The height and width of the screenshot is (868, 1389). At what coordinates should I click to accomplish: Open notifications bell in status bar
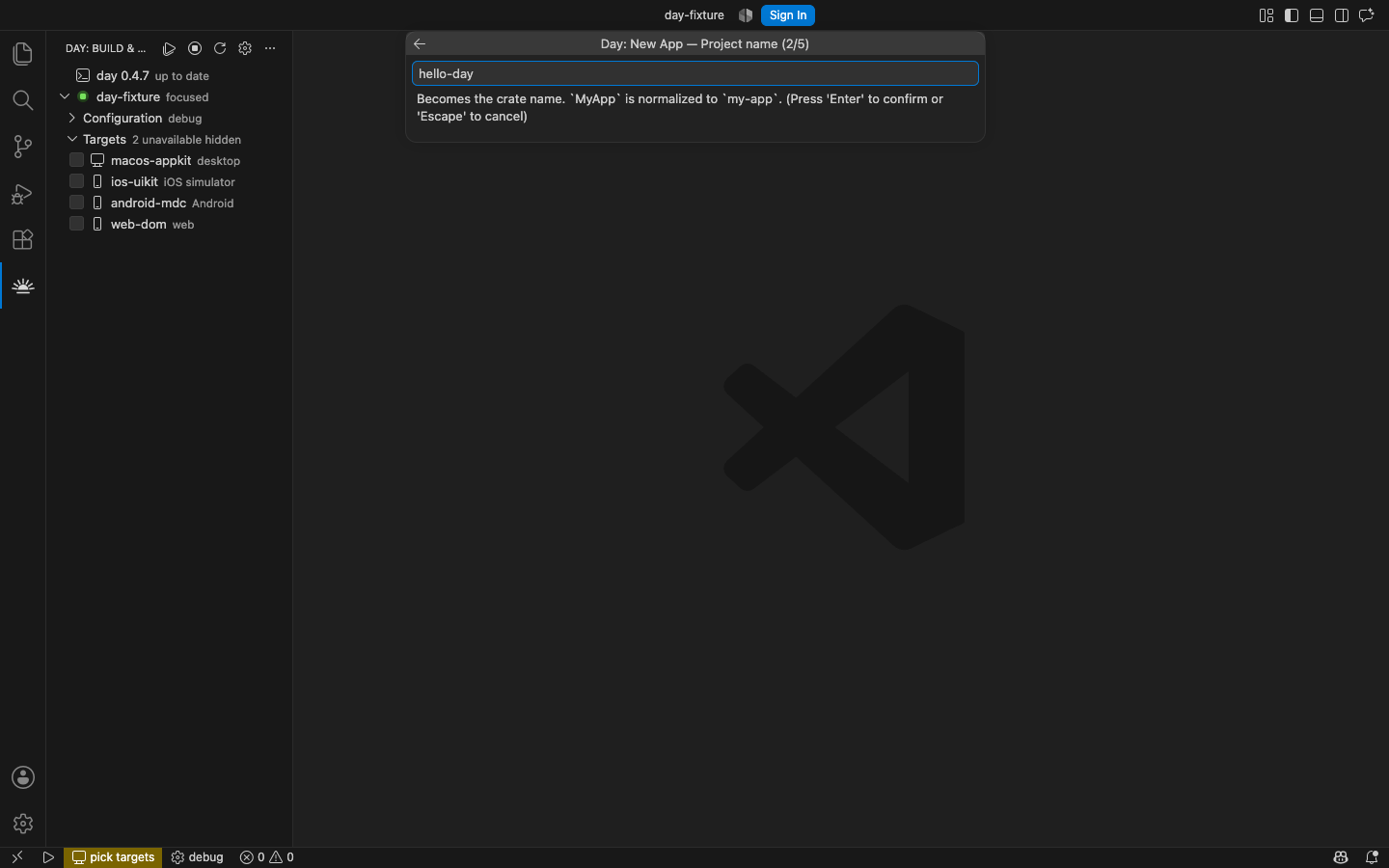(1372, 857)
